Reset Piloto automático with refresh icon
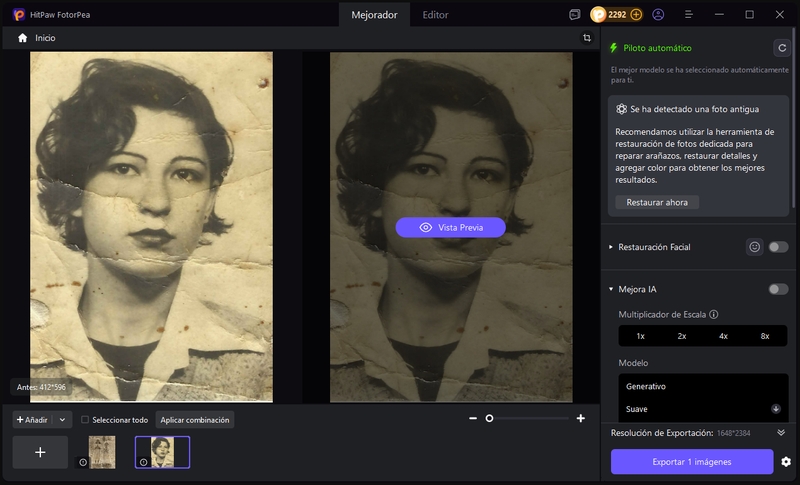The width and height of the screenshot is (800, 485). (782, 48)
